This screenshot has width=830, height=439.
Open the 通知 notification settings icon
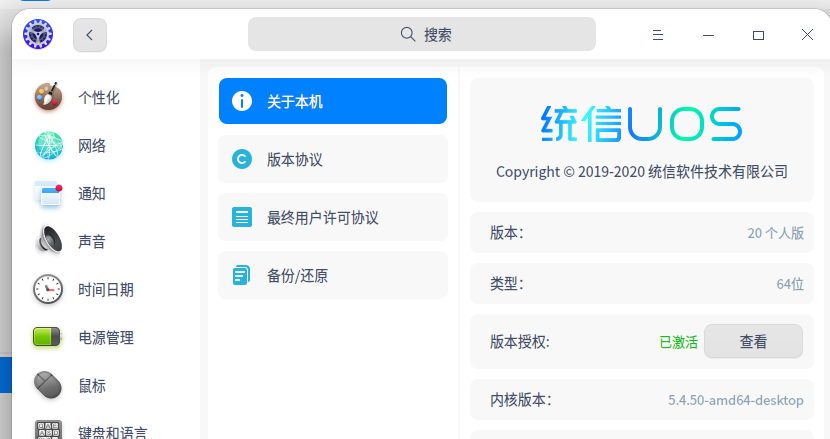48,194
